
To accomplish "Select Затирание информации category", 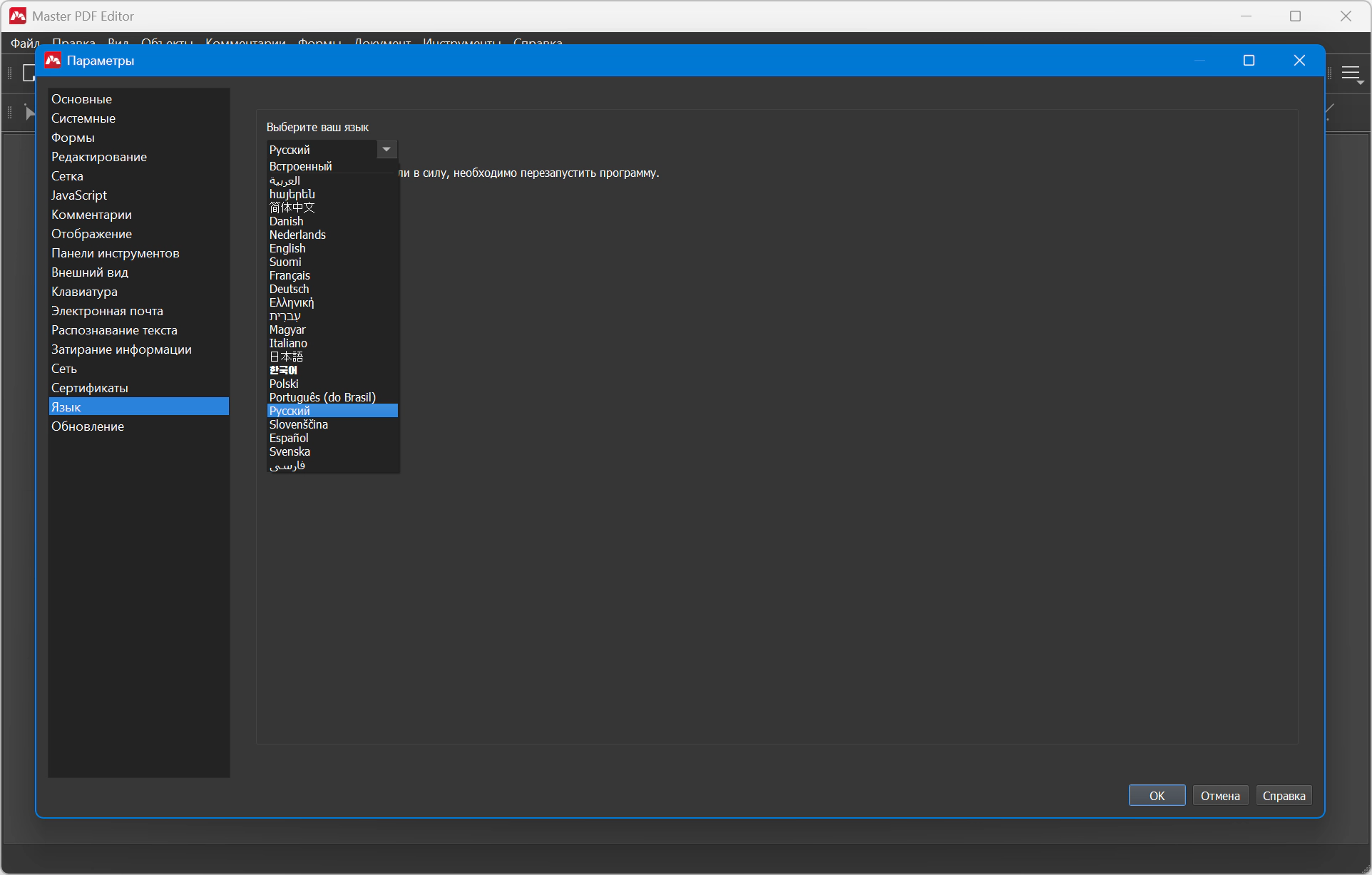I will coord(139,349).
